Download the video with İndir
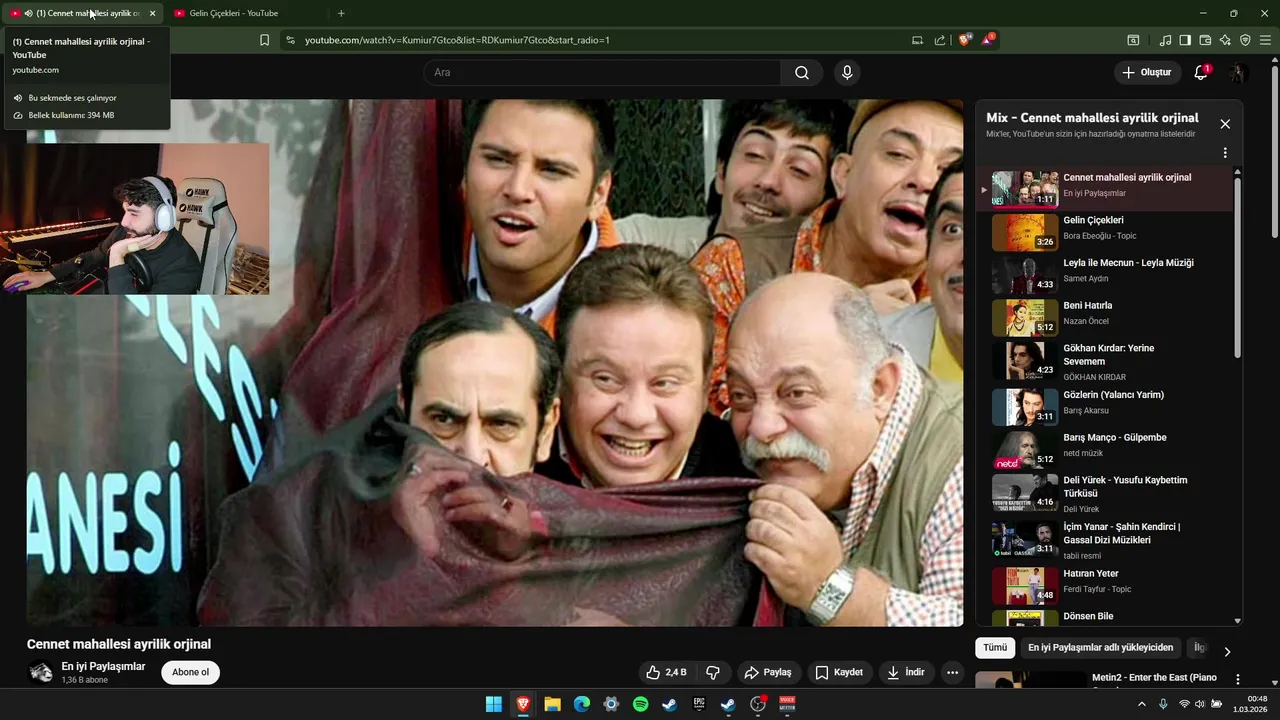Viewport: 1280px width, 720px height. pos(905,672)
